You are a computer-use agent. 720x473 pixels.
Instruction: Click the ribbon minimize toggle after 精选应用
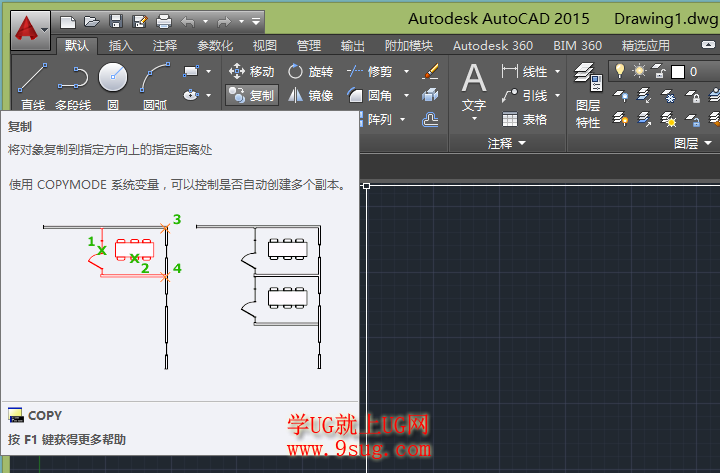click(x=708, y=45)
